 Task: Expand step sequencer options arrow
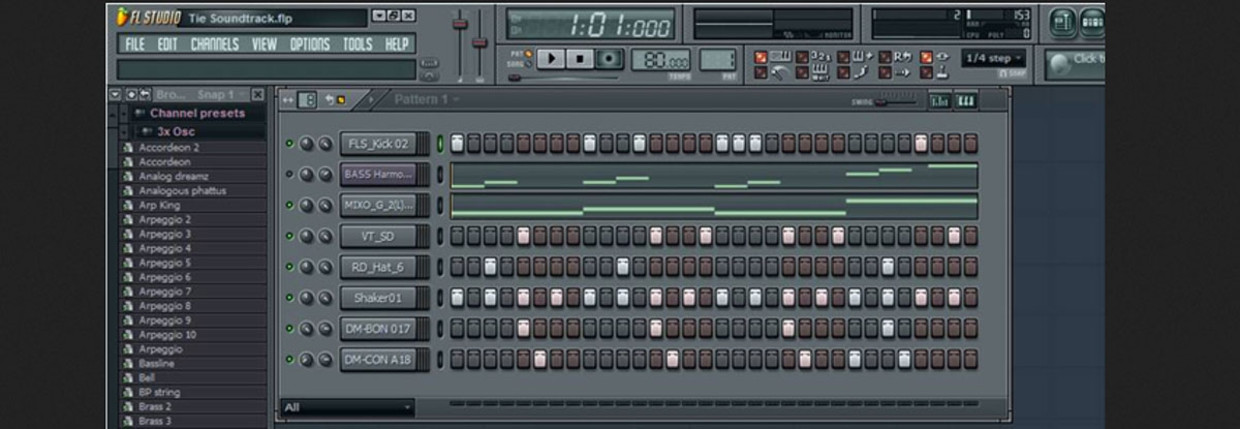click(x=370, y=100)
